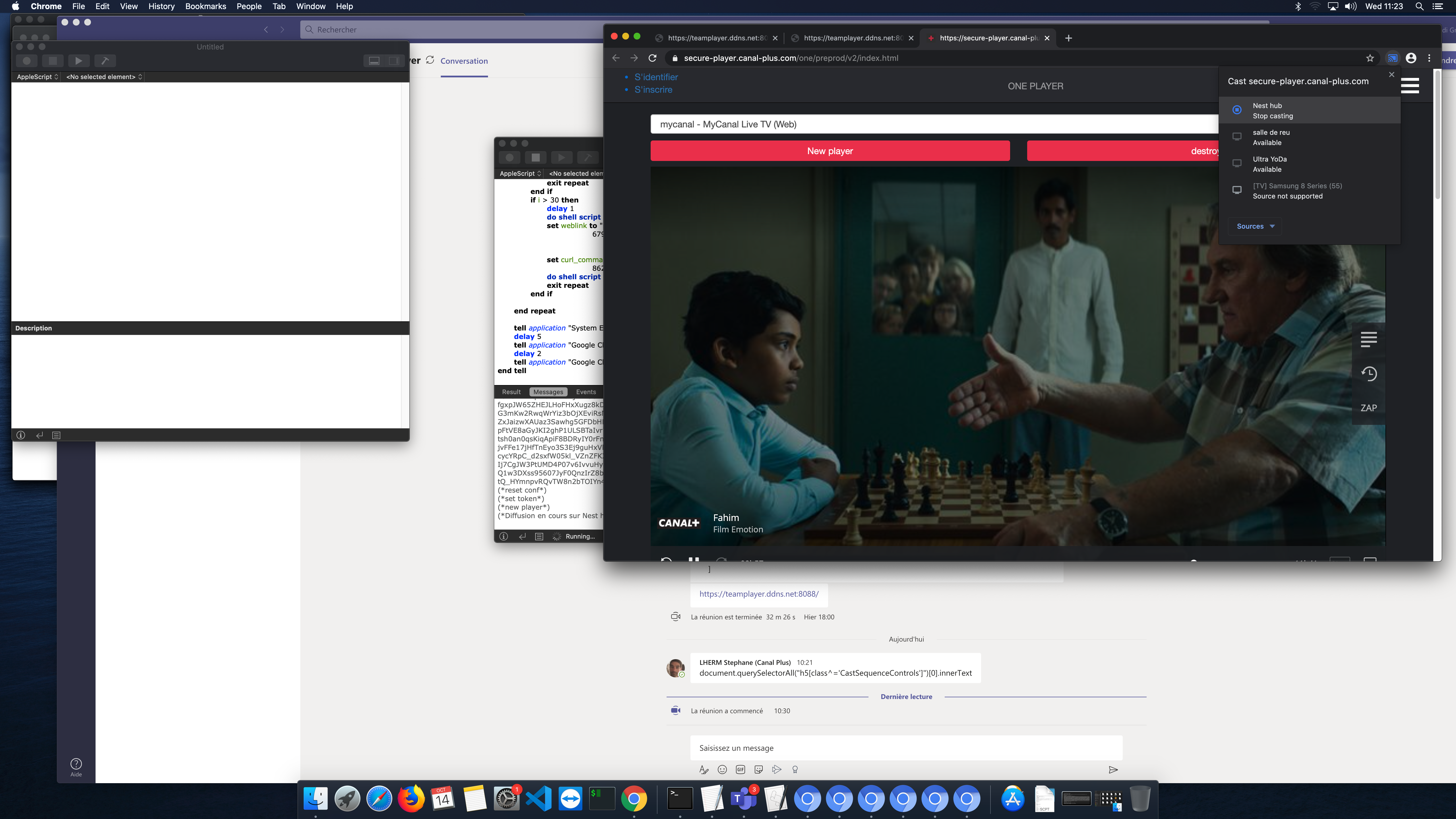Open the Bookmarks menu in menu bar

pyautogui.click(x=205, y=6)
